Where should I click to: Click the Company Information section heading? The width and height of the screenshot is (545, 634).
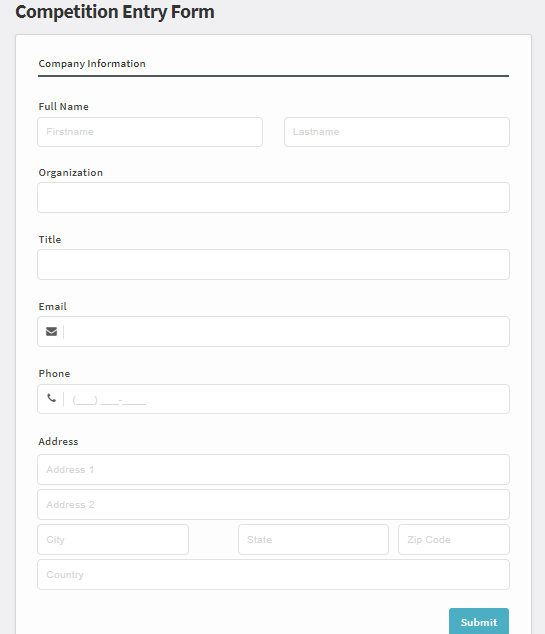click(x=92, y=63)
